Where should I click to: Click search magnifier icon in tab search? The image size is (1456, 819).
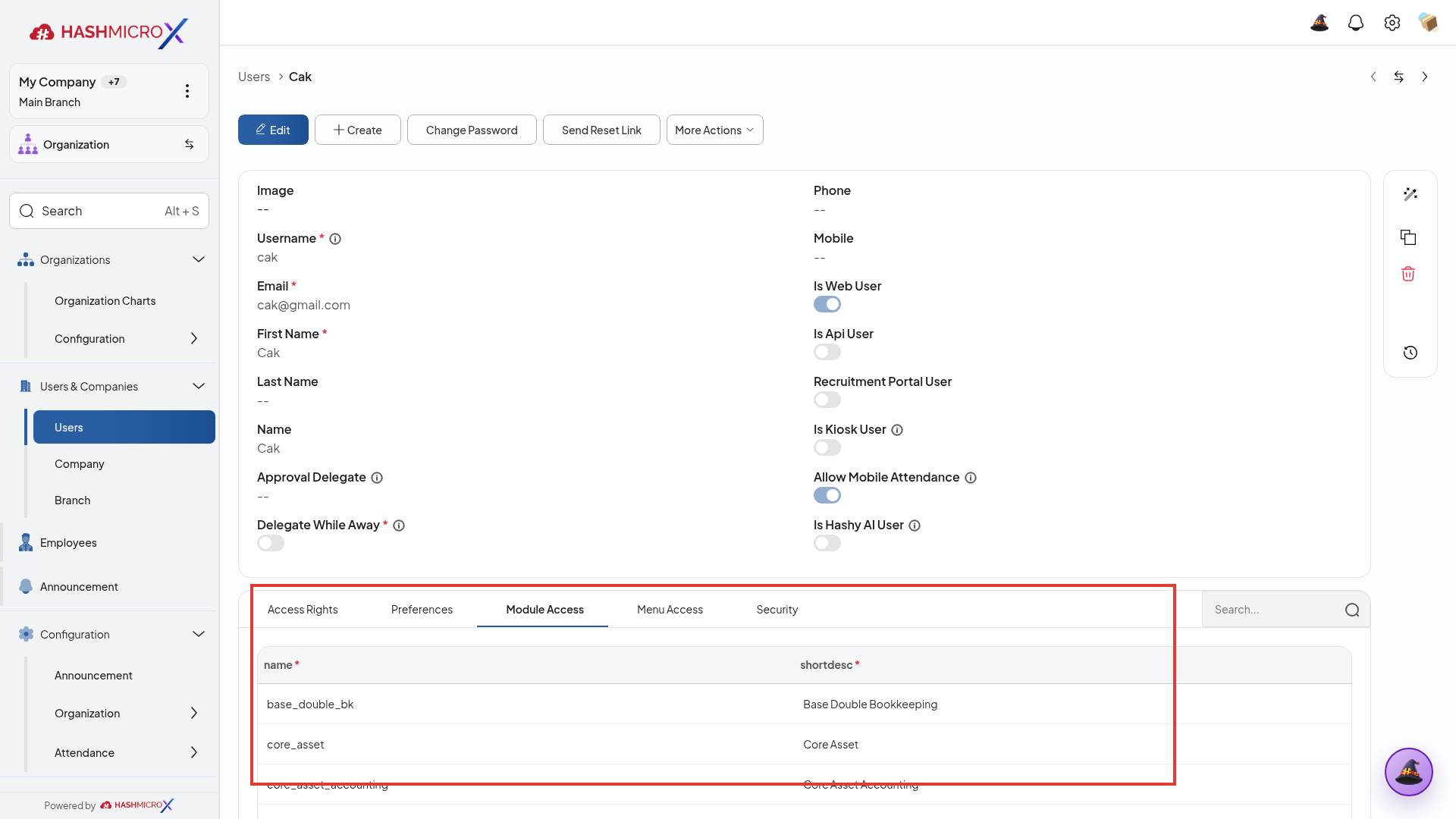click(x=1352, y=610)
